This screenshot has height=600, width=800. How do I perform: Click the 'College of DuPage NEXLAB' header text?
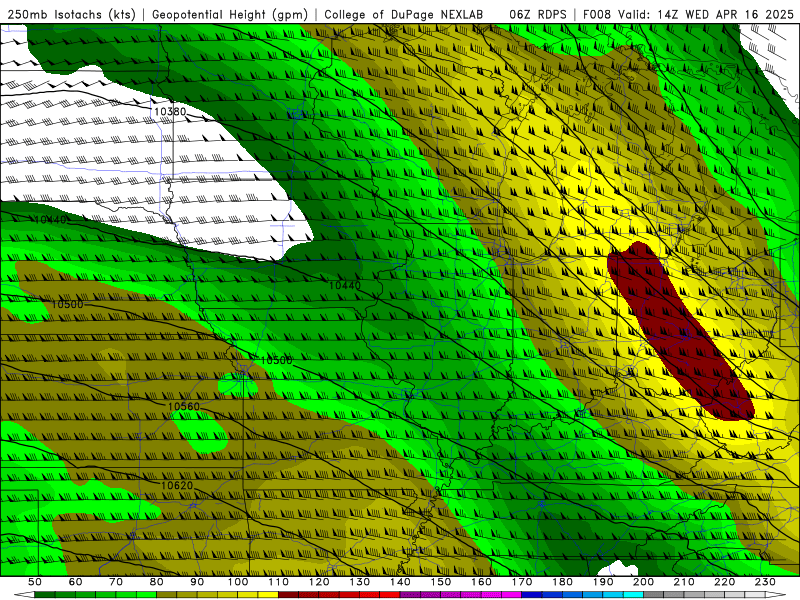click(403, 14)
